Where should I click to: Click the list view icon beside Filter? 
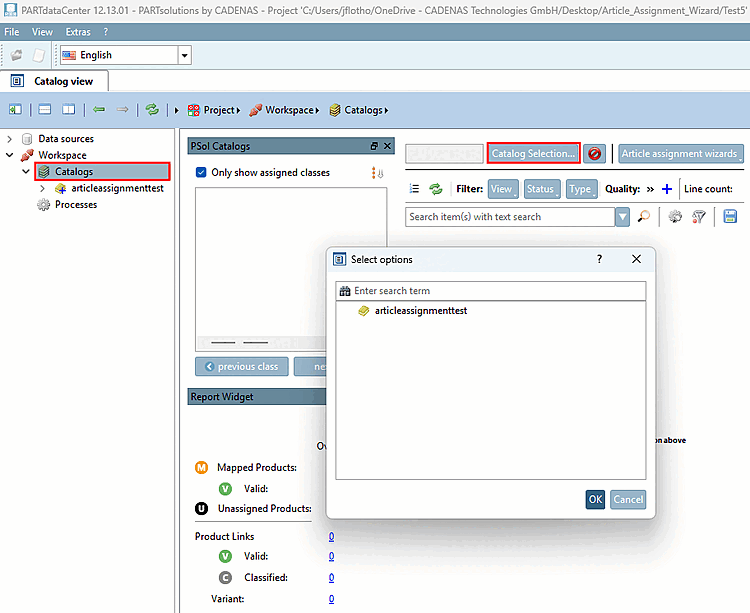click(414, 189)
